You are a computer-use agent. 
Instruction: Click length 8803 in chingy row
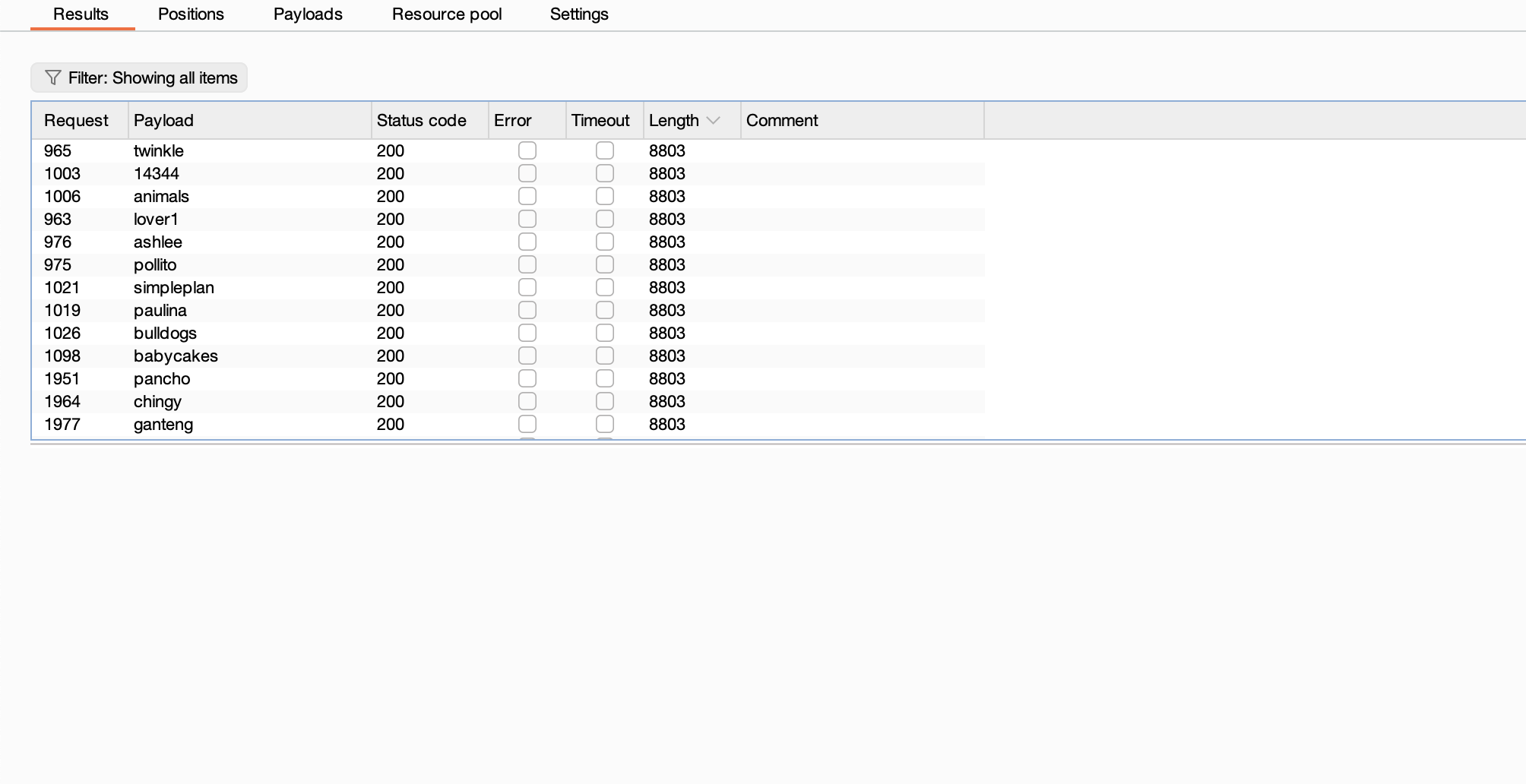[667, 401]
